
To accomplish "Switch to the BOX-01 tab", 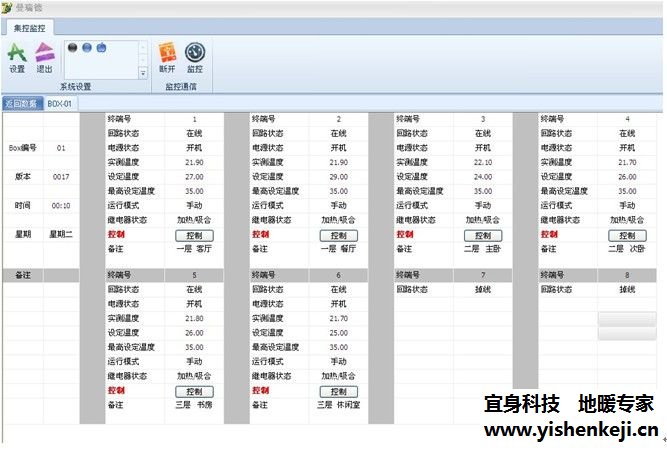I will coord(60,103).
